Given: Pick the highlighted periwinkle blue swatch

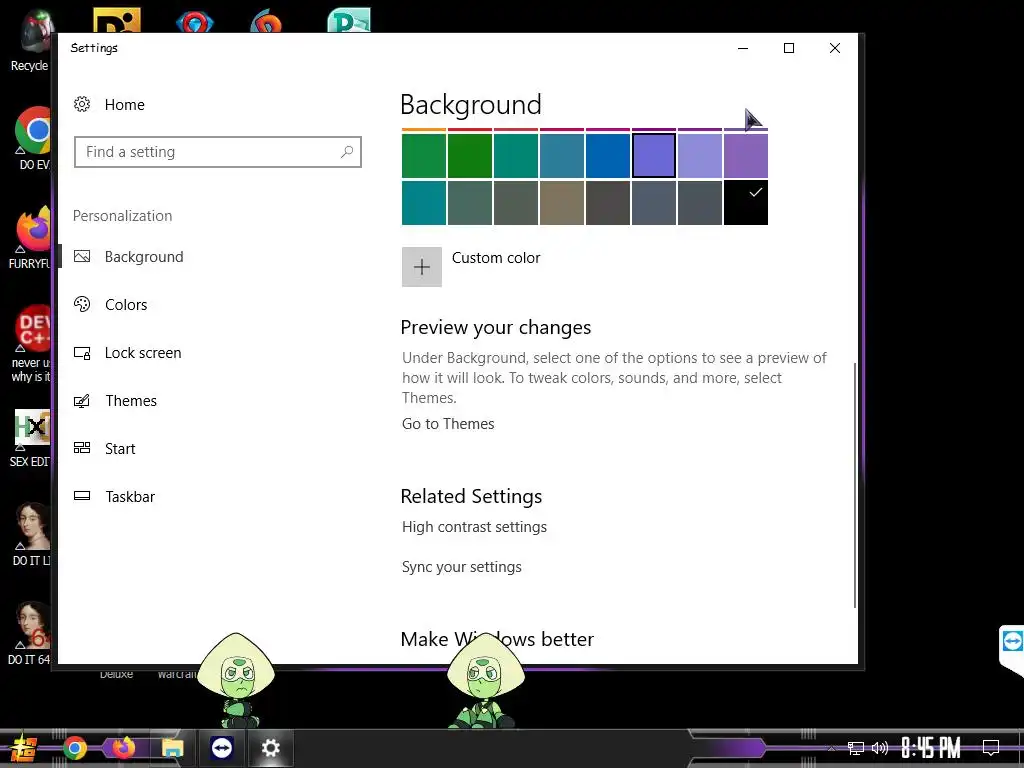Looking at the screenshot, I should coord(654,155).
